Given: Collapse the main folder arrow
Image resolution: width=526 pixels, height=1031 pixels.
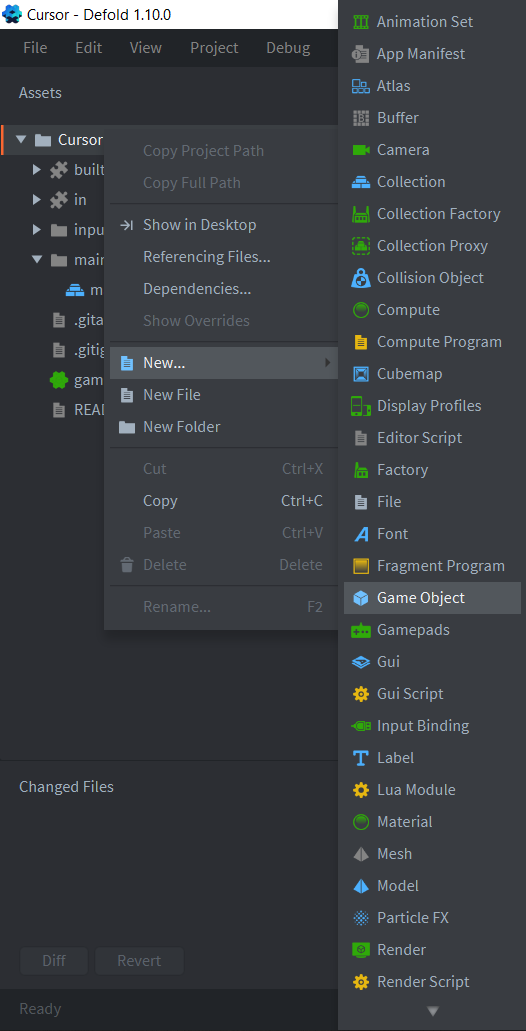Looking at the screenshot, I should [37, 260].
